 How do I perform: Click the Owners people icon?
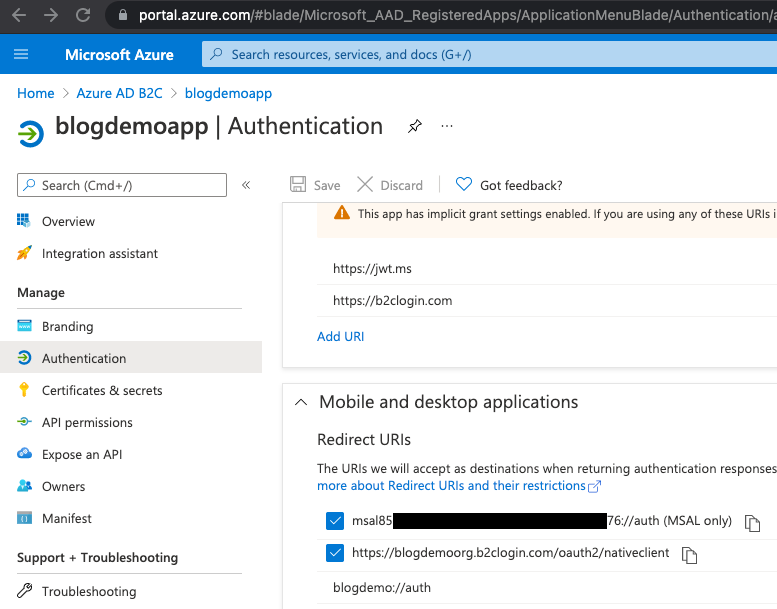[x=24, y=486]
